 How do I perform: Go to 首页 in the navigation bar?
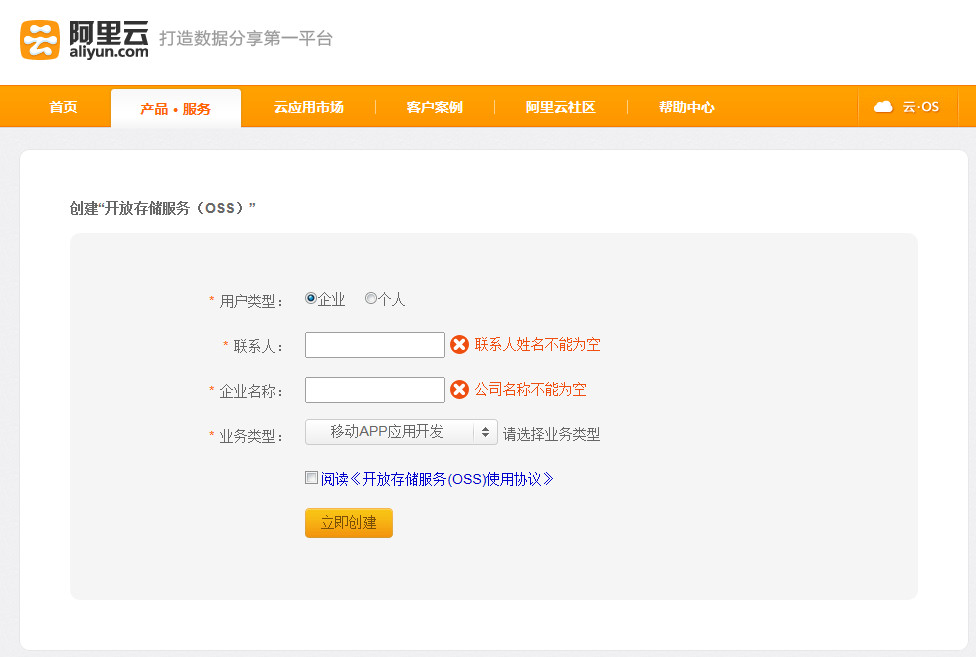tap(63, 107)
